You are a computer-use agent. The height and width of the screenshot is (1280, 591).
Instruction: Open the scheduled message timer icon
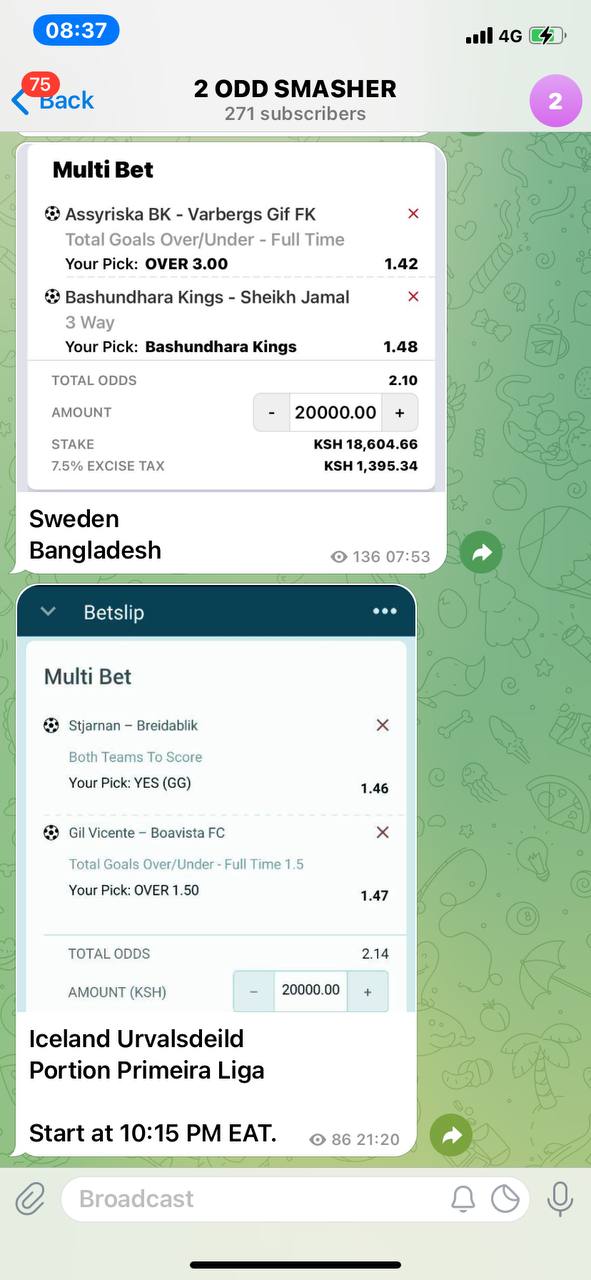click(x=505, y=1198)
